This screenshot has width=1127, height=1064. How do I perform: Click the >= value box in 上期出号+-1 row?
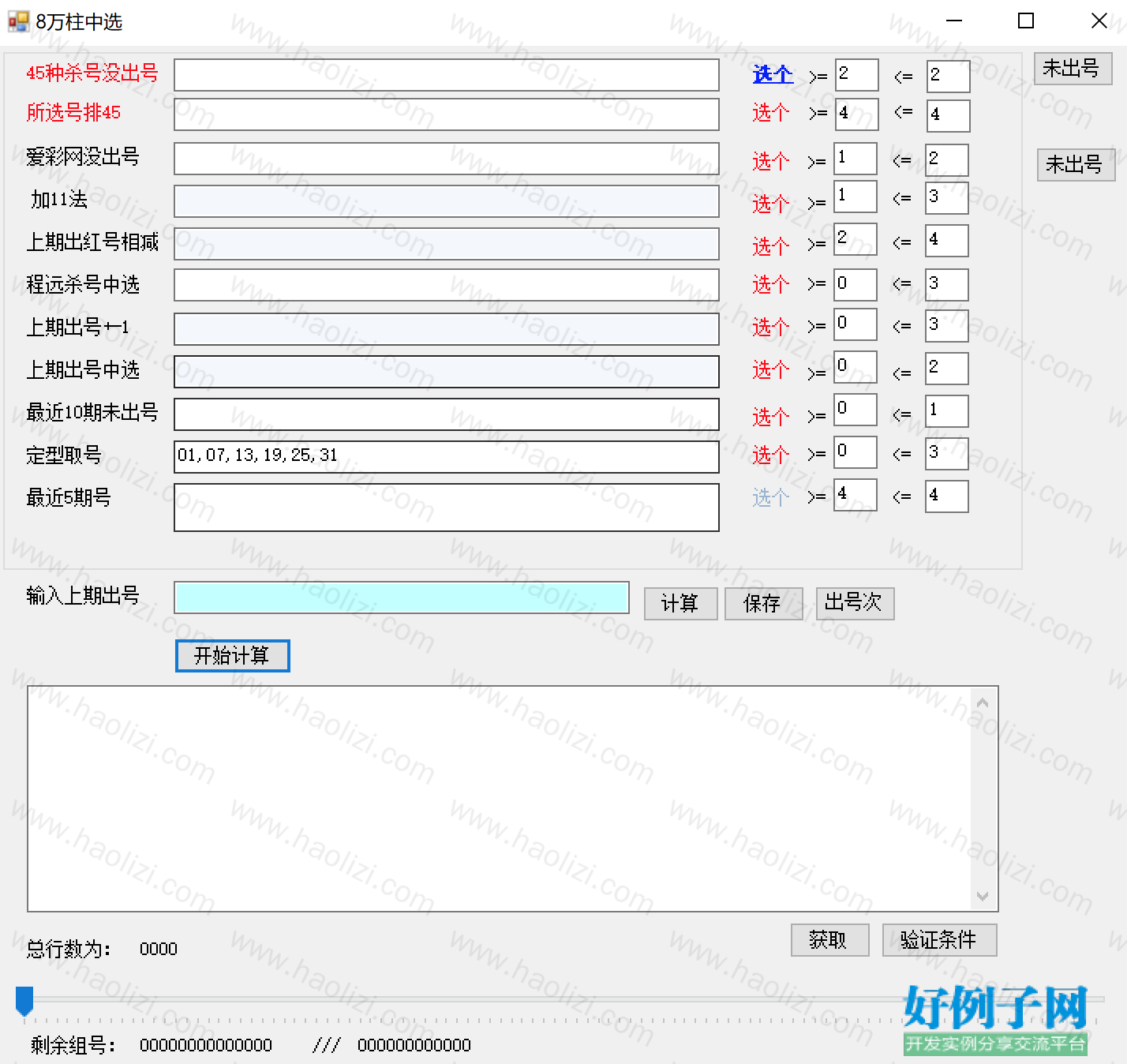coord(856,324)
